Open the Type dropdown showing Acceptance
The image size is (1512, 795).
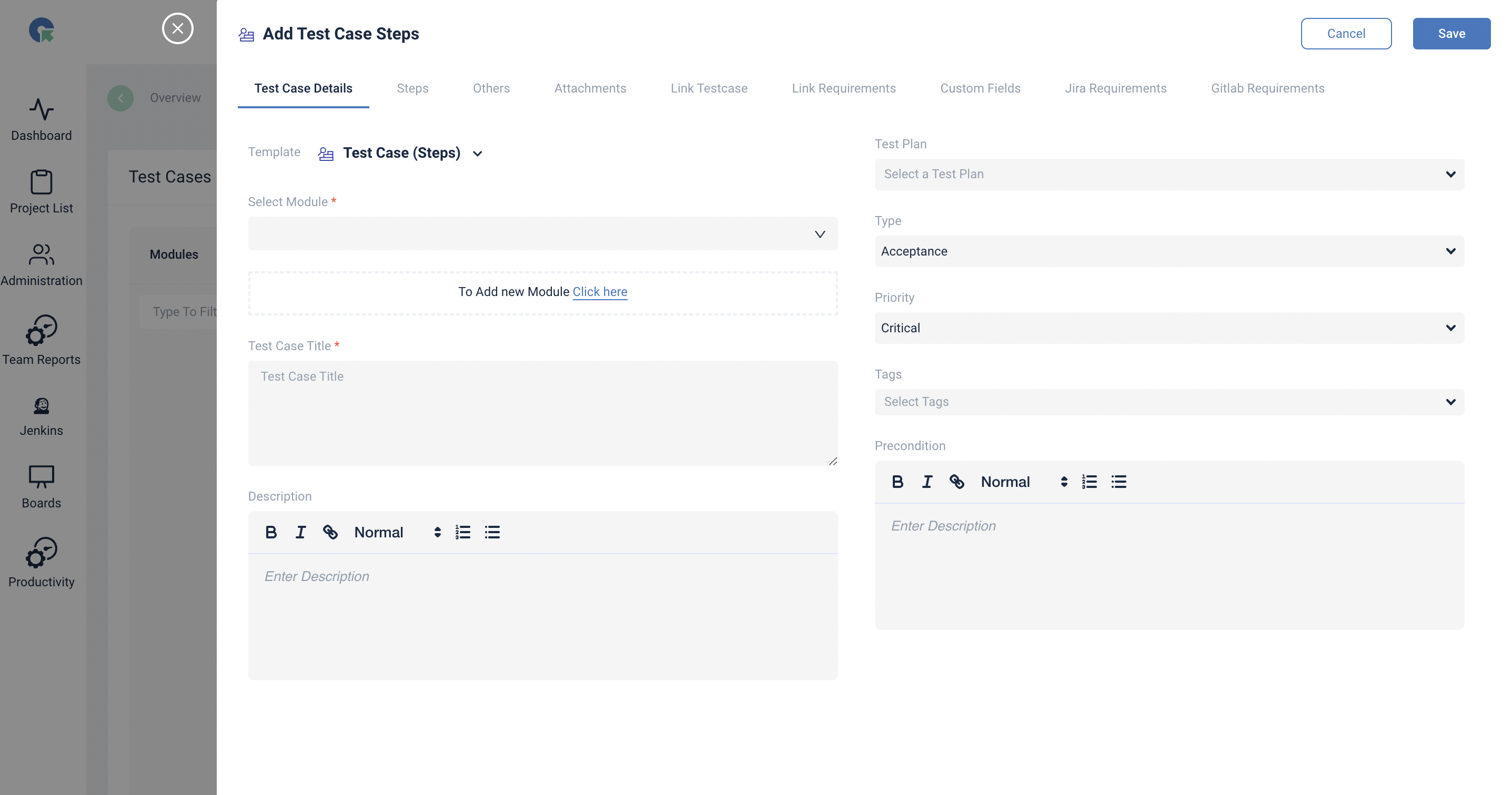click(x=1168, y=251)
